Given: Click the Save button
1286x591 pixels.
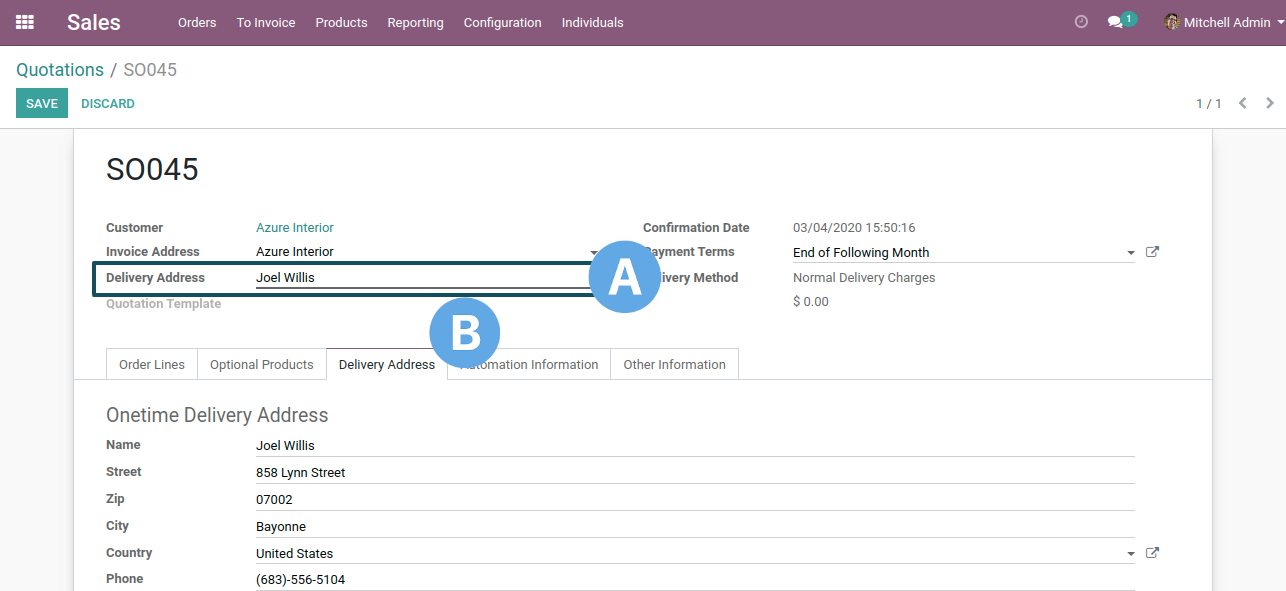Looking at the screenshot, I should [x=42, y=103].
